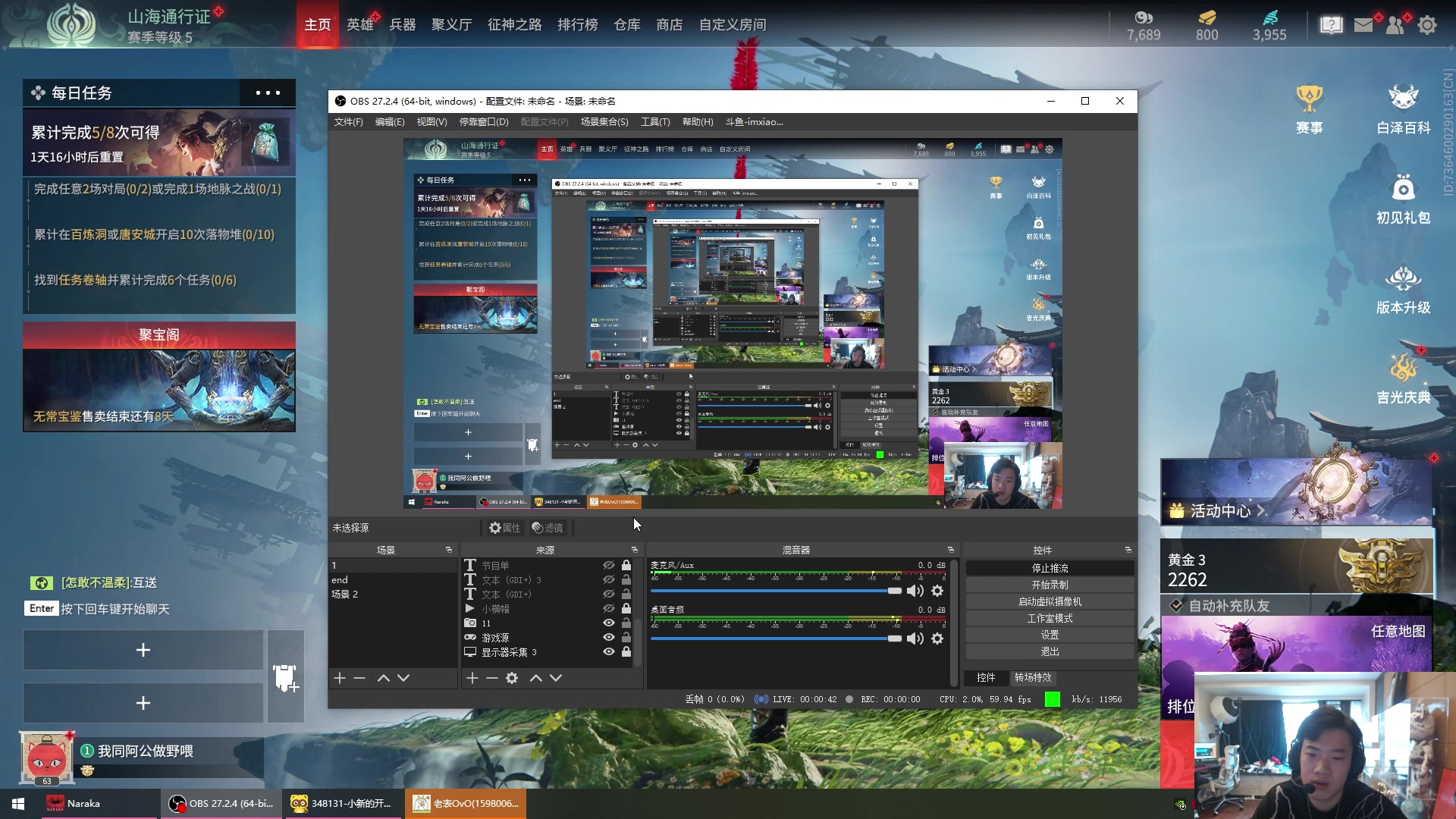
Task: Hide source 11 with eye toggle
Action: pos(608,623)
